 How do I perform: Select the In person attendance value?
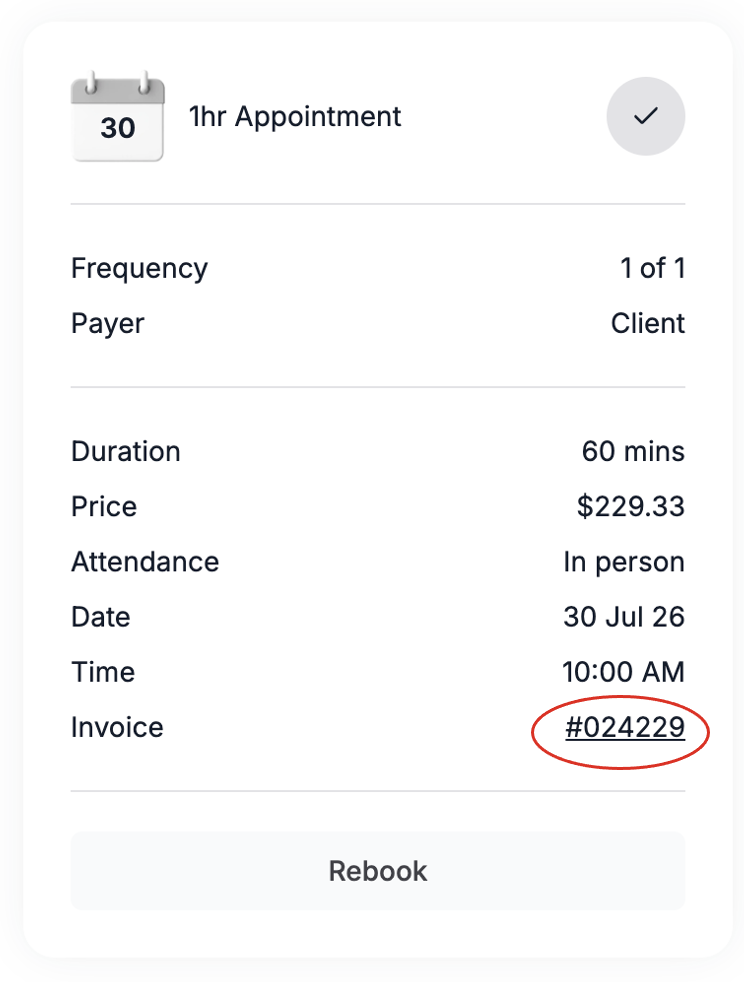(x=624, y=562)
